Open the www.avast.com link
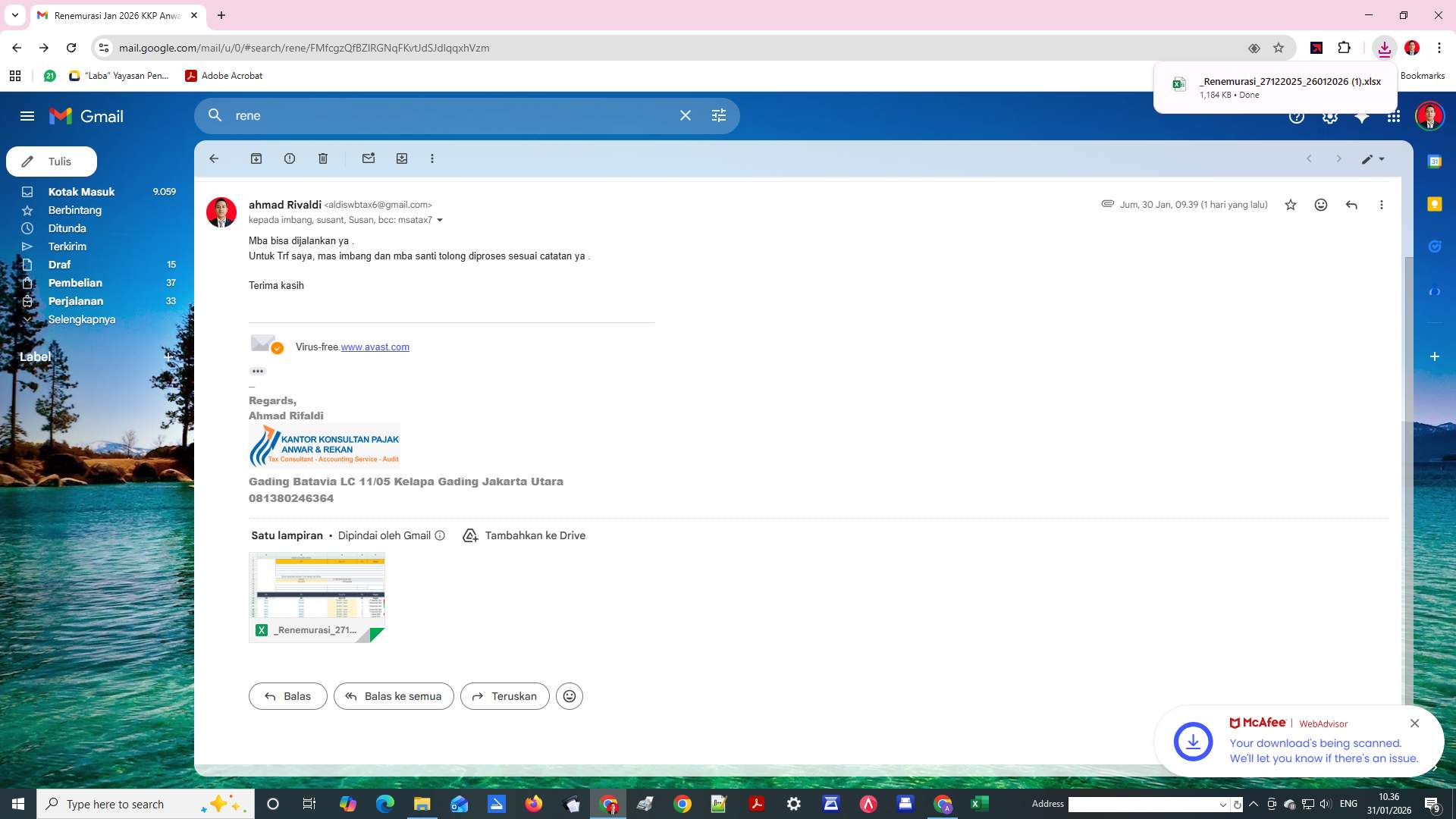The width and height of the screenshot is (1456, 819). (x=375, y=347)
